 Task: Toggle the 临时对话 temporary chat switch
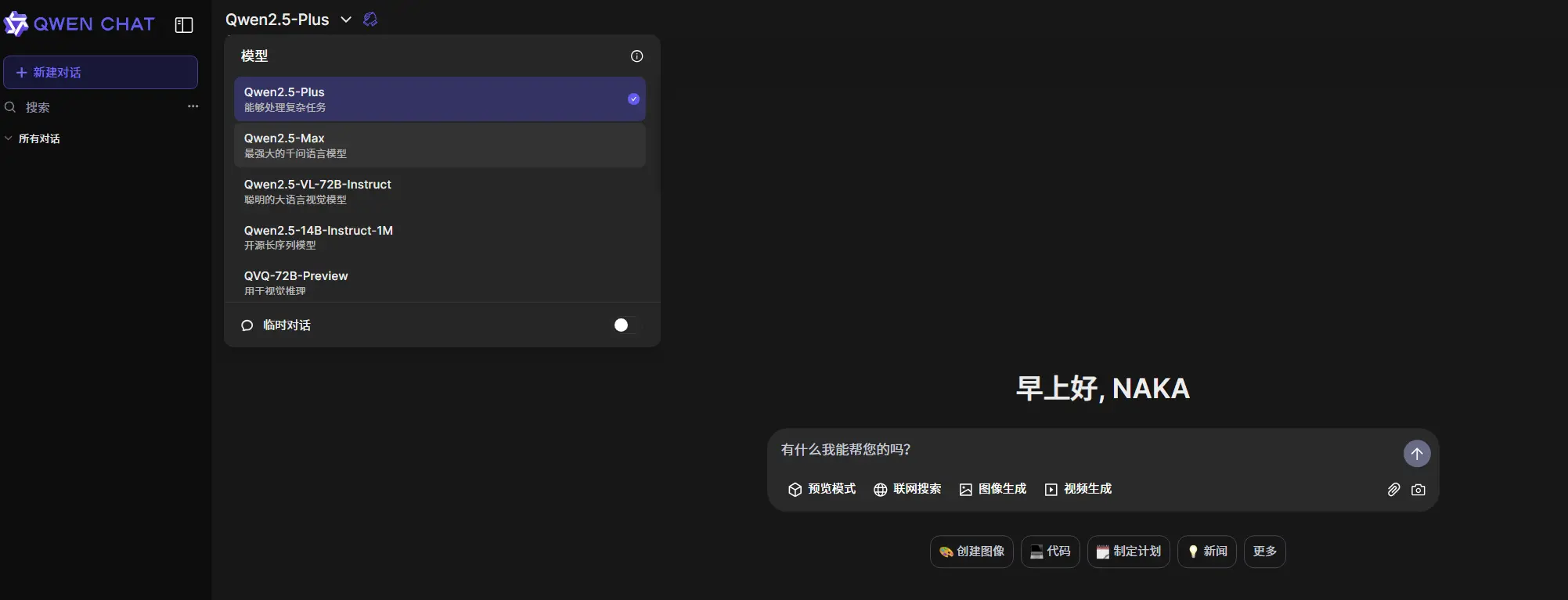tap(626, 325)
